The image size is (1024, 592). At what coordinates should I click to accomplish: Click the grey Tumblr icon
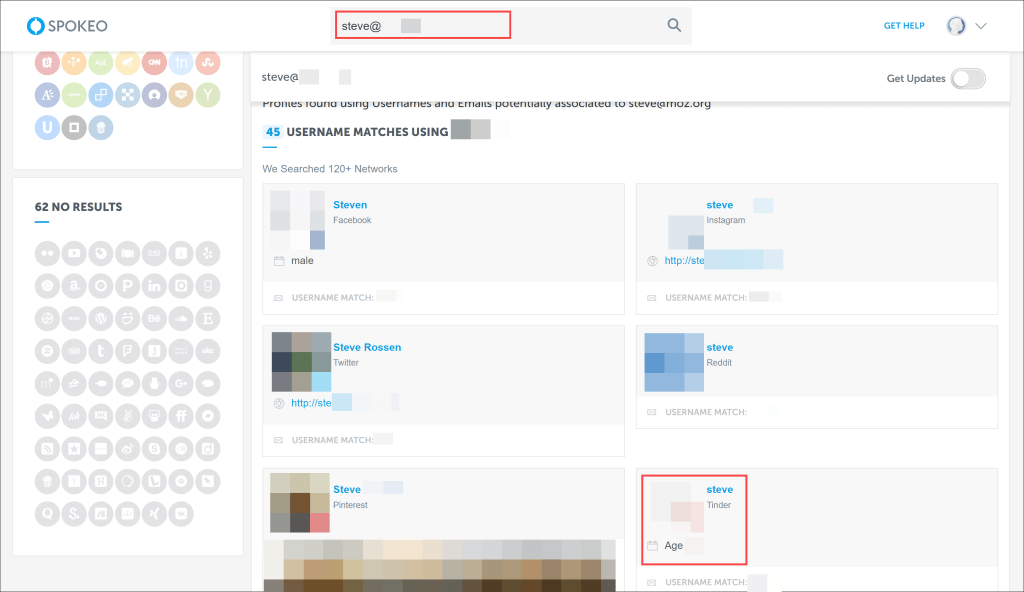pos(101,351)
